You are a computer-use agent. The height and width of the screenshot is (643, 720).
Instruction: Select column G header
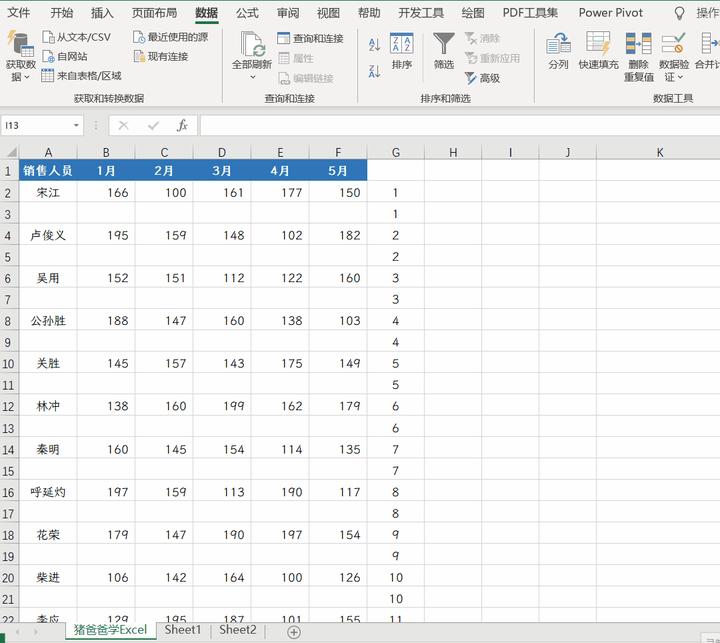(396, 152)
